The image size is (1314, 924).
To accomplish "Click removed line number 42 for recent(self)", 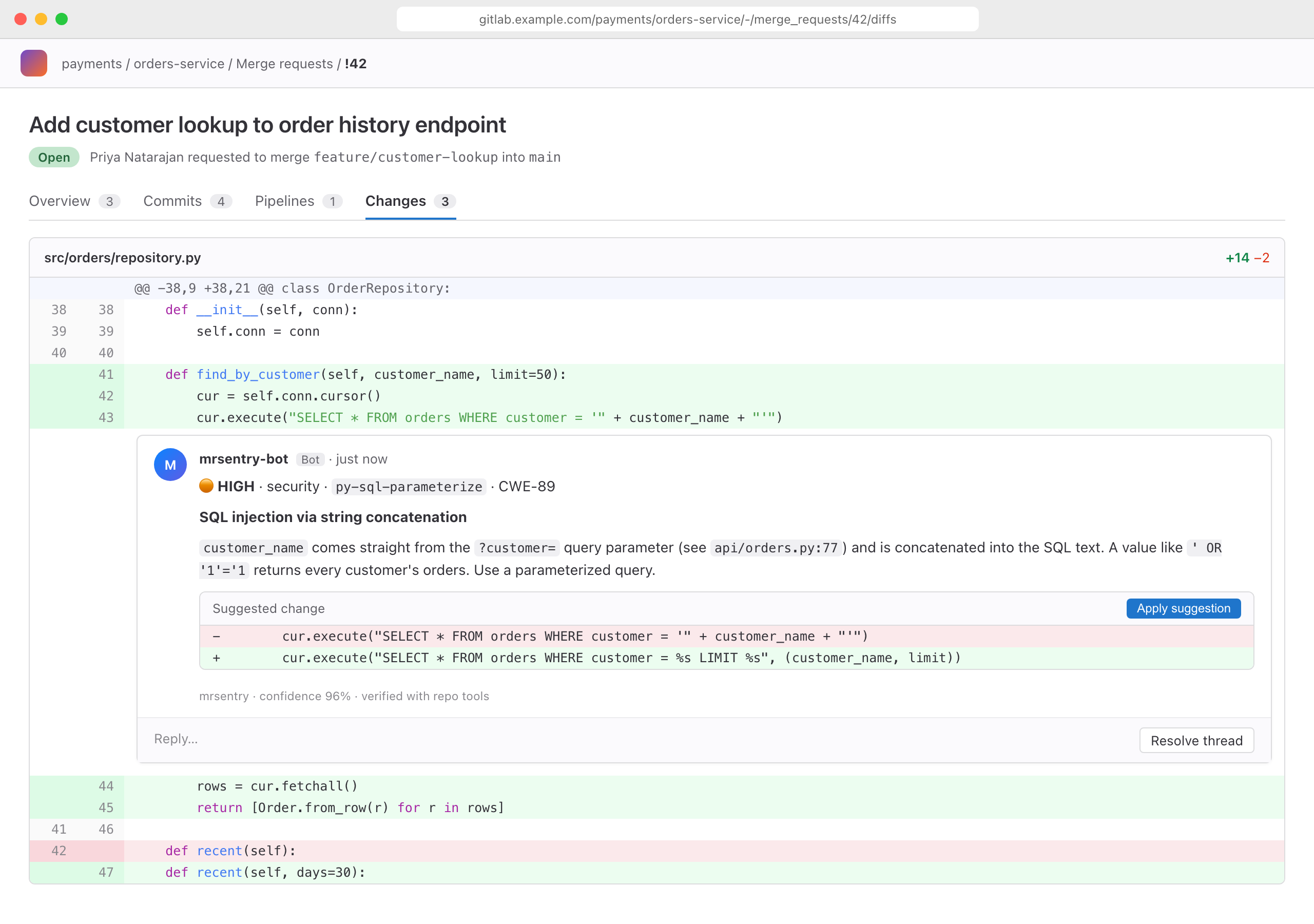I will click(59, 851).
